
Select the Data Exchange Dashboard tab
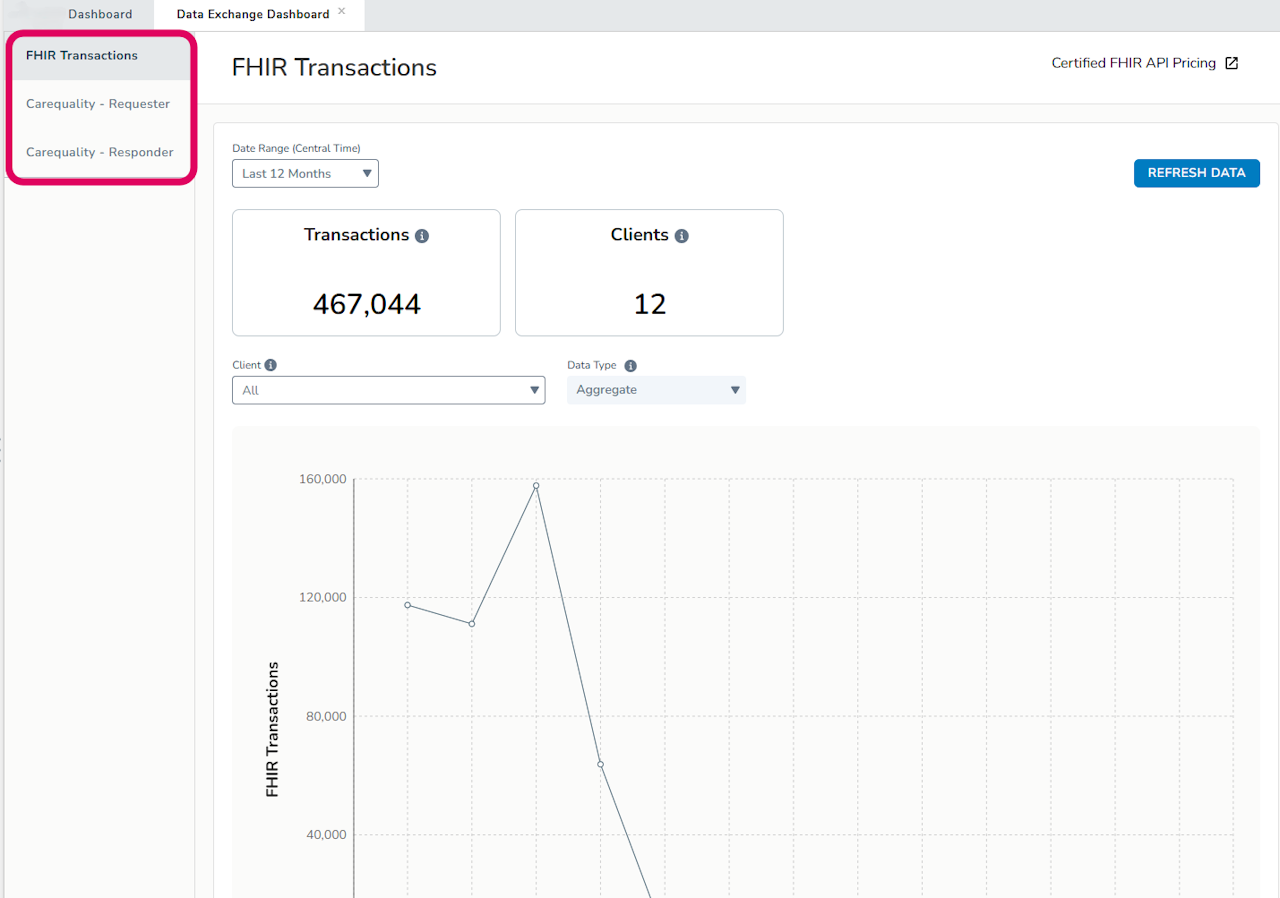(x=253, y=14)
